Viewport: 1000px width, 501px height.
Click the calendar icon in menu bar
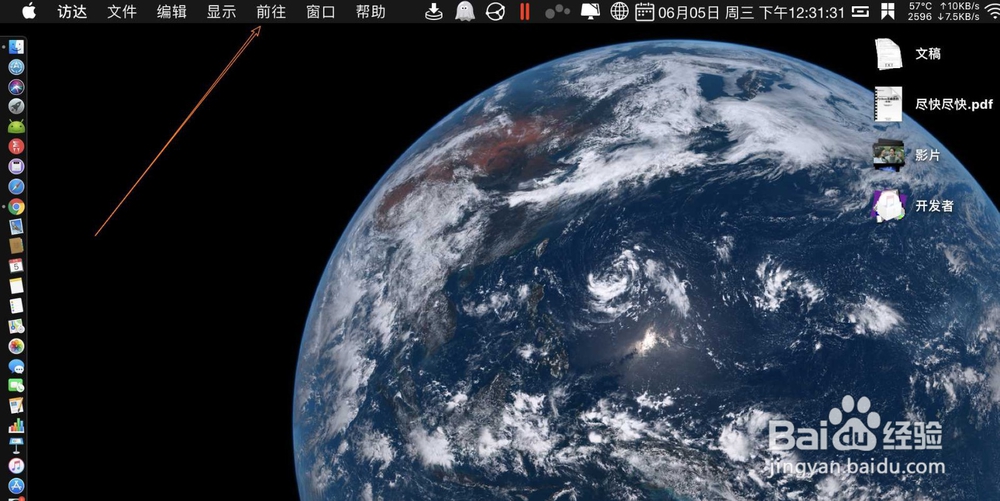tap(645, 11)
